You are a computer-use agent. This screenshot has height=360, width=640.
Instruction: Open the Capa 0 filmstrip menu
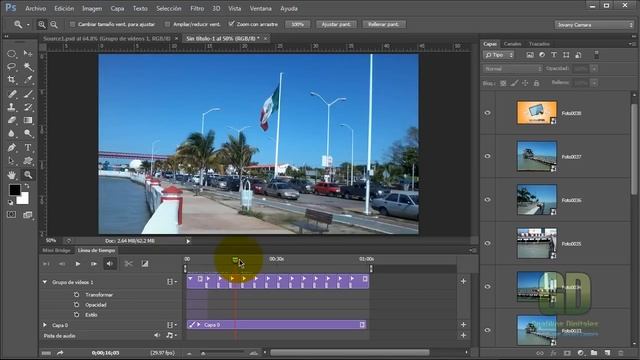click(172, 325)
